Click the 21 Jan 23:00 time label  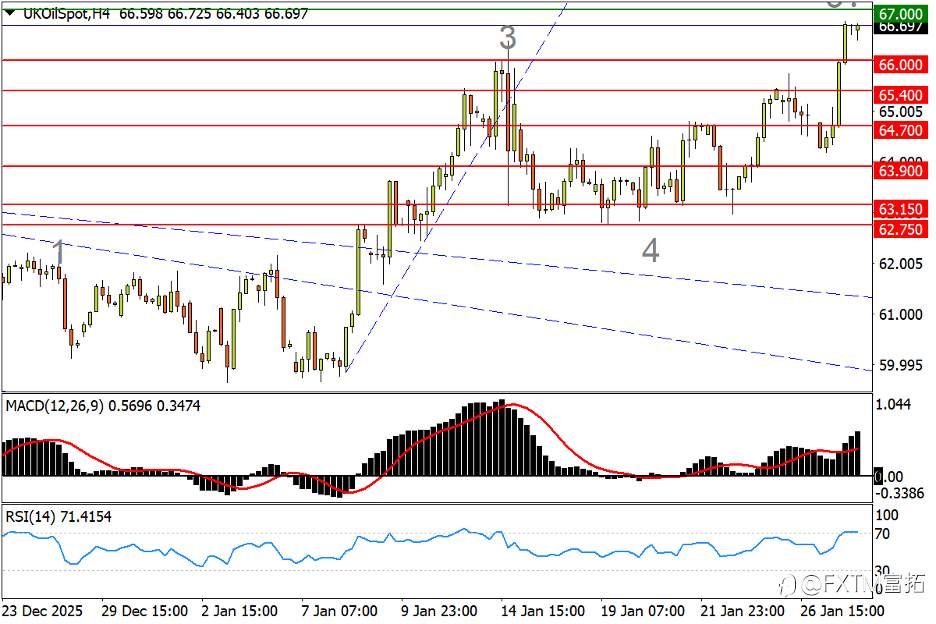[742, 611]
